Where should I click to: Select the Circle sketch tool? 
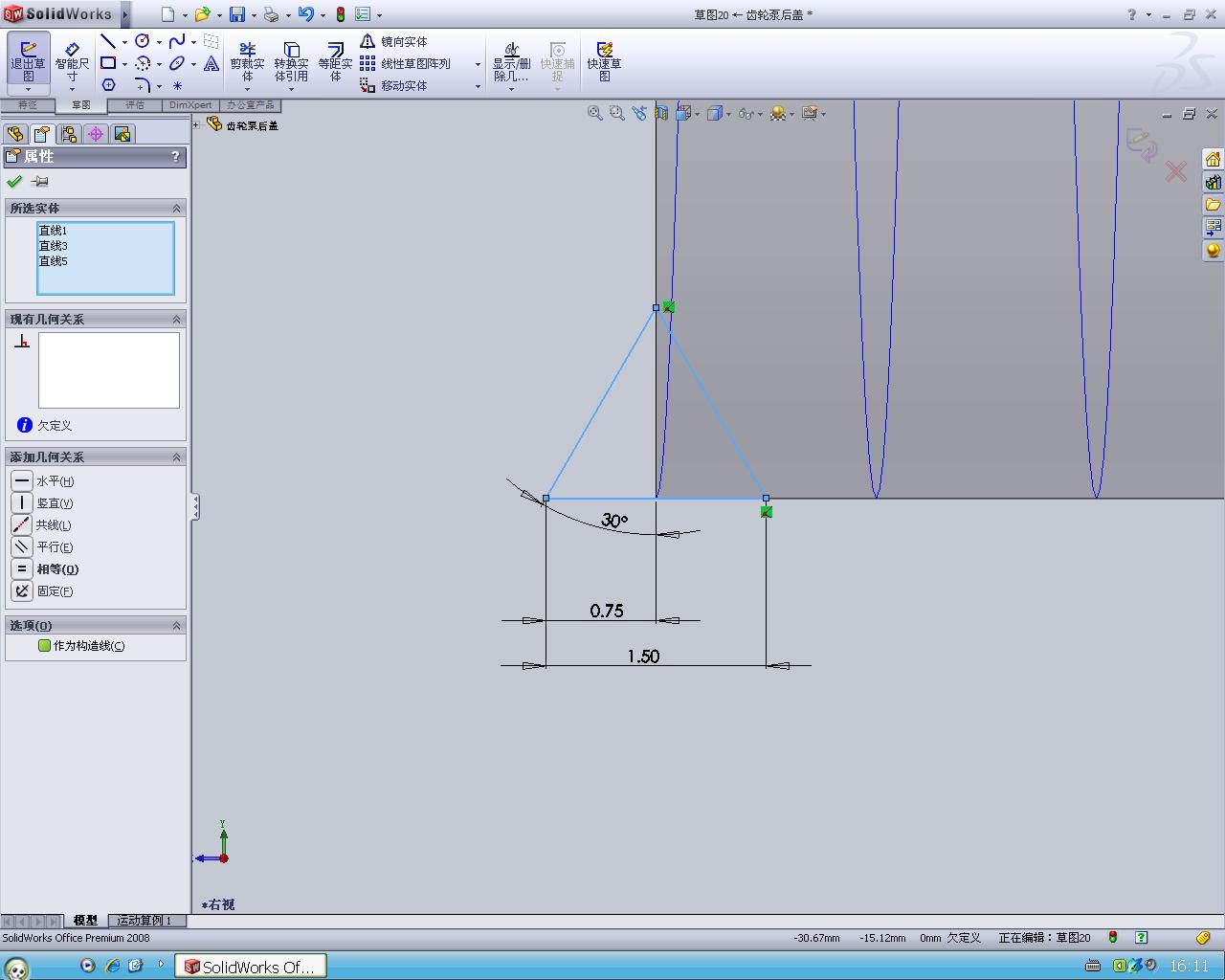[x=143, y=41]
